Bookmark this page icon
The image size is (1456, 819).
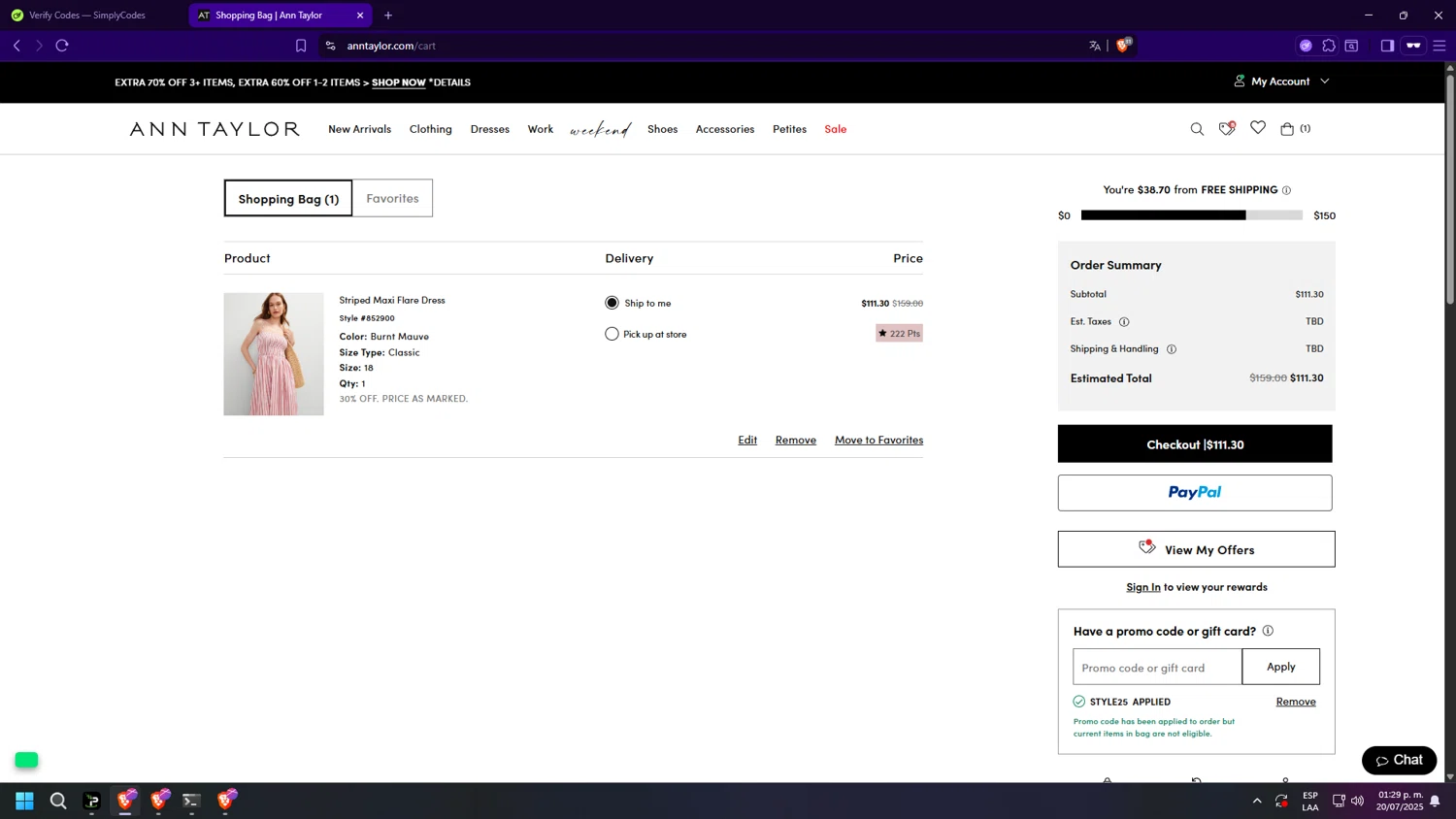coord(301,46)
